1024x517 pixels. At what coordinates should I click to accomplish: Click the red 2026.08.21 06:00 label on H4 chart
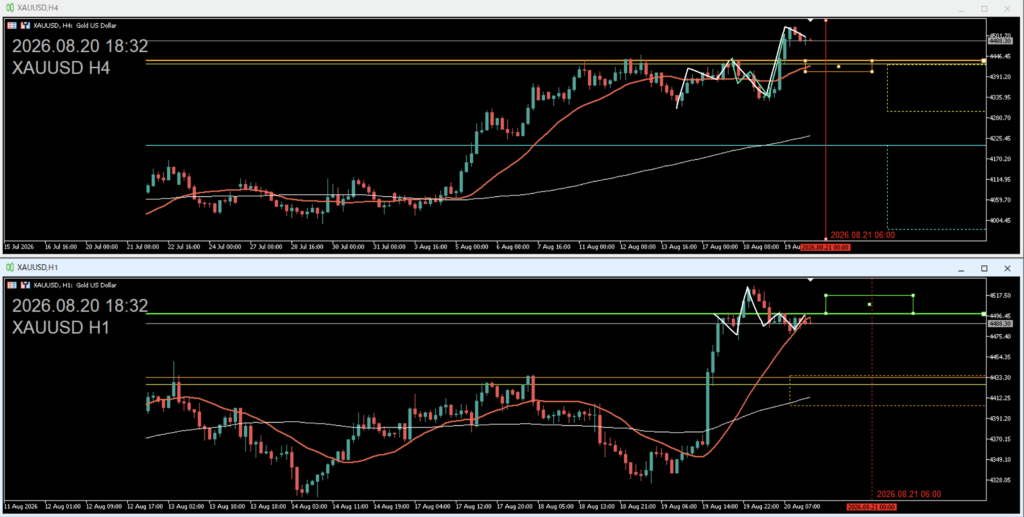(x=862, y=235)
